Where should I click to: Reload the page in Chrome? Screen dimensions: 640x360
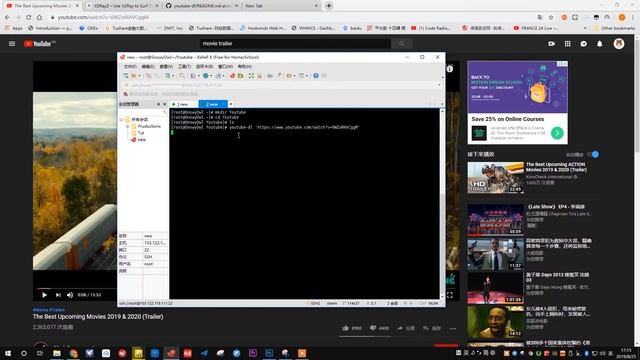pos(28,17)
